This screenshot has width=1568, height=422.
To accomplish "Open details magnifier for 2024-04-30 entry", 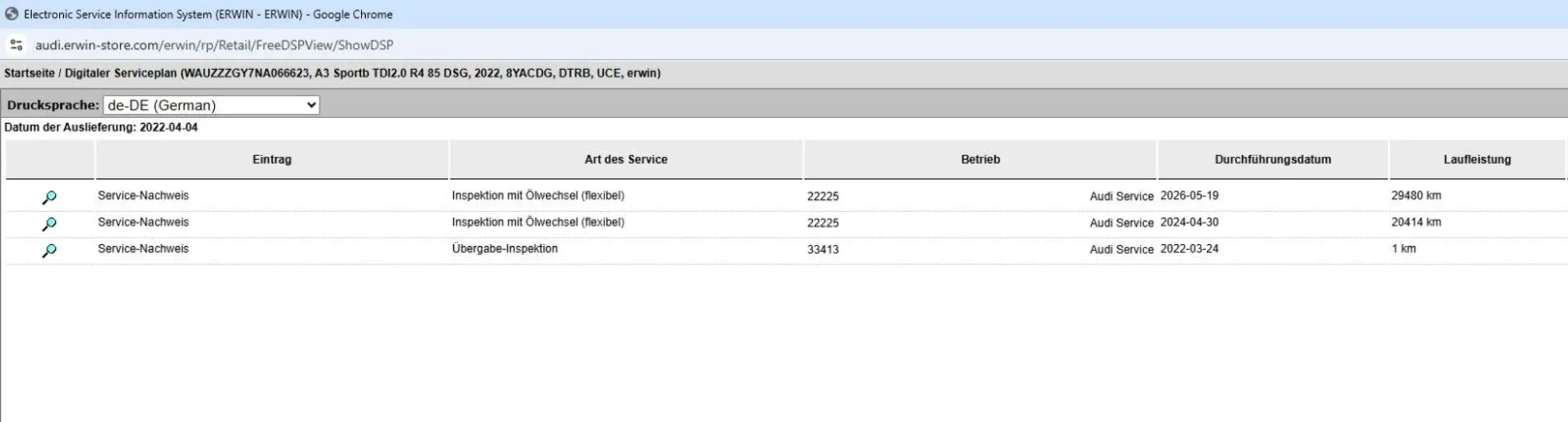I will coord(49,224).
